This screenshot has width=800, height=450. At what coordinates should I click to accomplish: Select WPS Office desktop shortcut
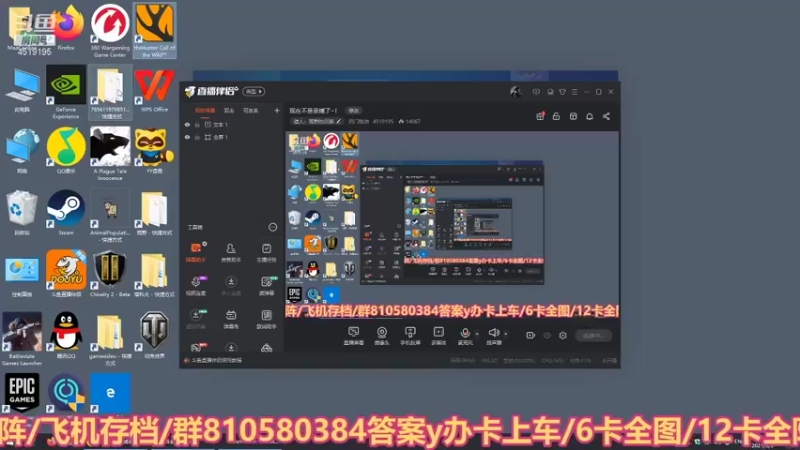pyautogui.click(x=154, y=91)
